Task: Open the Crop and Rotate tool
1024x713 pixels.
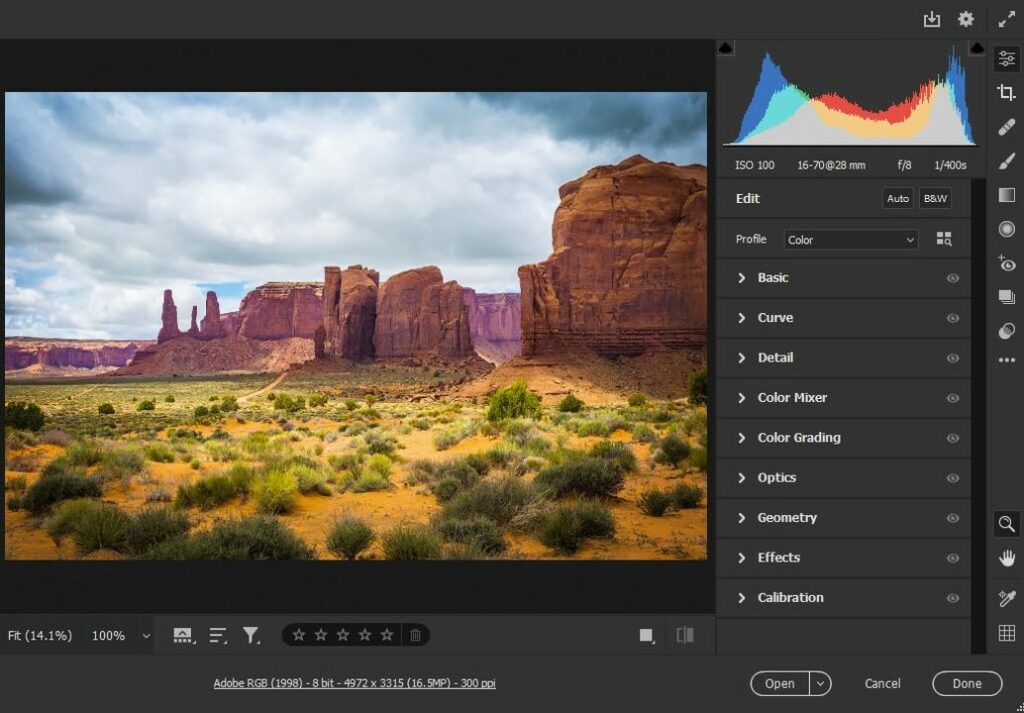Action: tap(1007, 92)
